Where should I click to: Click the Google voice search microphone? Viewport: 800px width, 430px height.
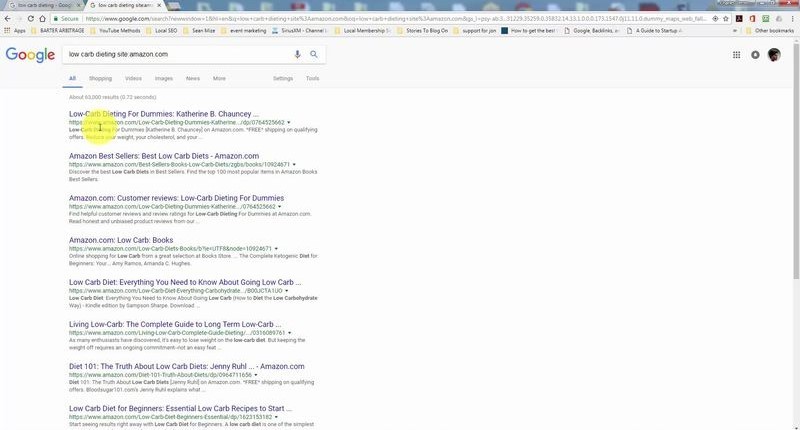point(297,55)
